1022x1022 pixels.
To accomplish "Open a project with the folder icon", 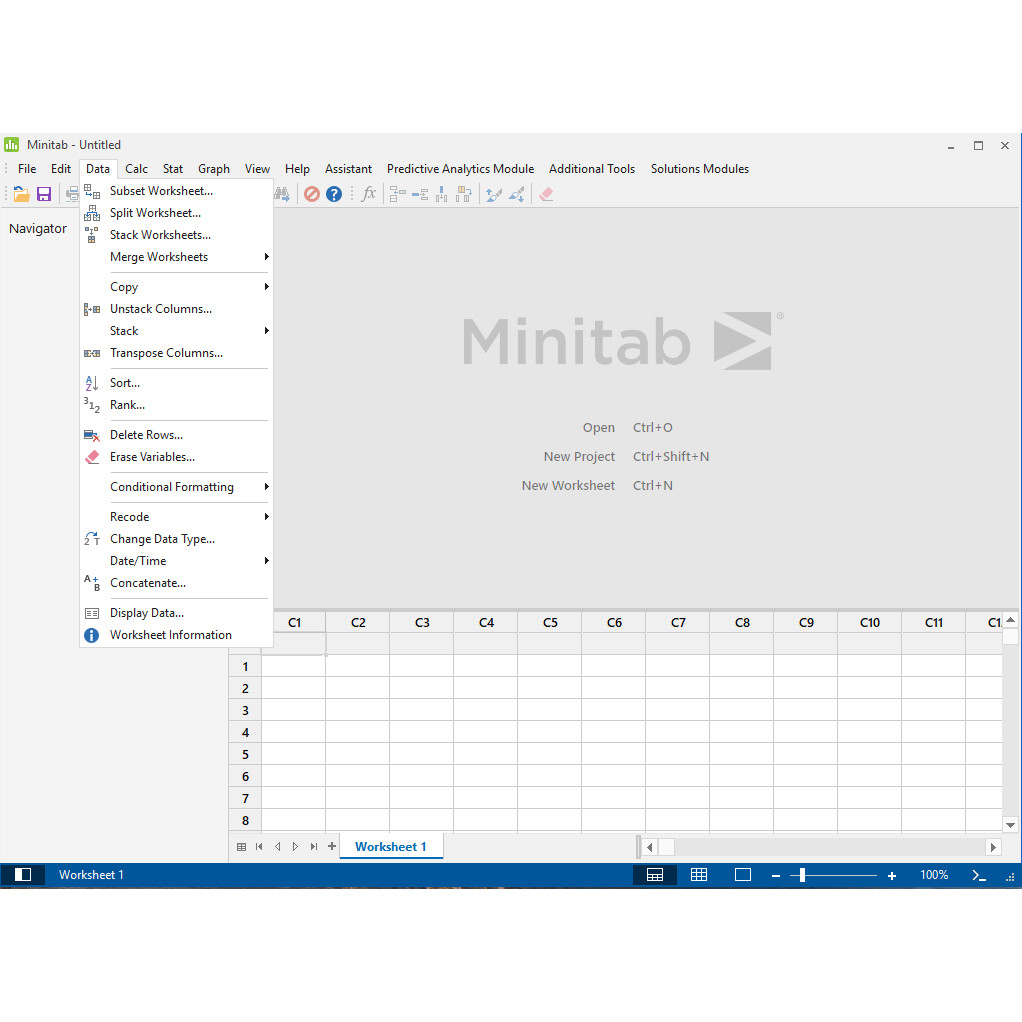I will 20,194.
